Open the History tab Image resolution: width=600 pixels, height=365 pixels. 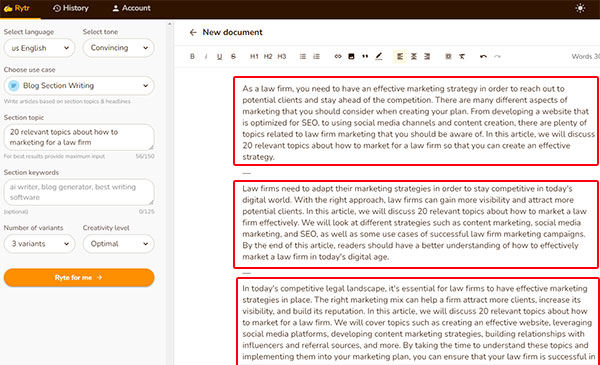(70, 8)
